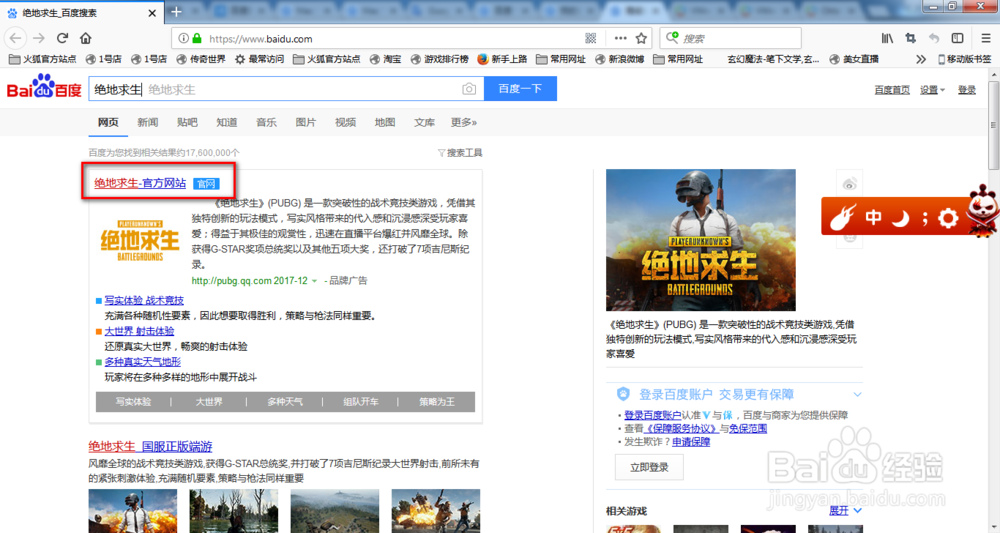Open the 游戏排行榜 bookmark
The height and width of the screenshot is (533, 1000).
[x=439, y=59]
